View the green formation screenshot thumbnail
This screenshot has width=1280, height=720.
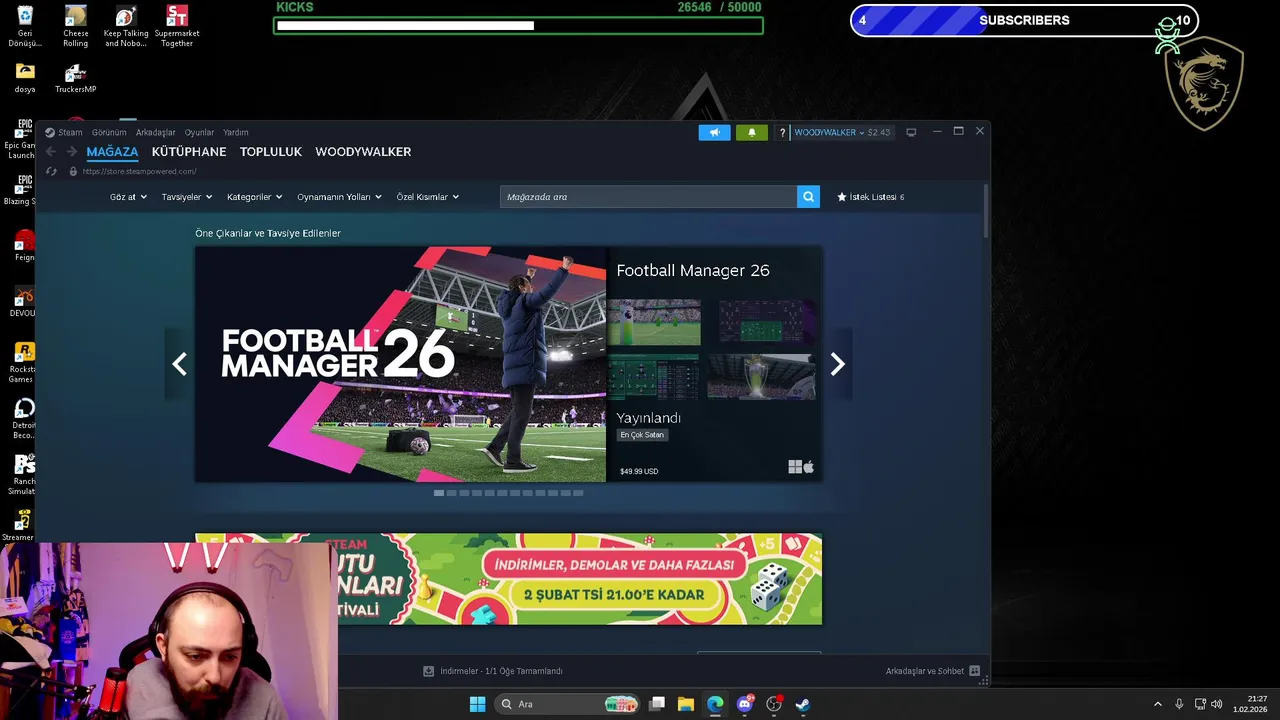pos(654,377)
